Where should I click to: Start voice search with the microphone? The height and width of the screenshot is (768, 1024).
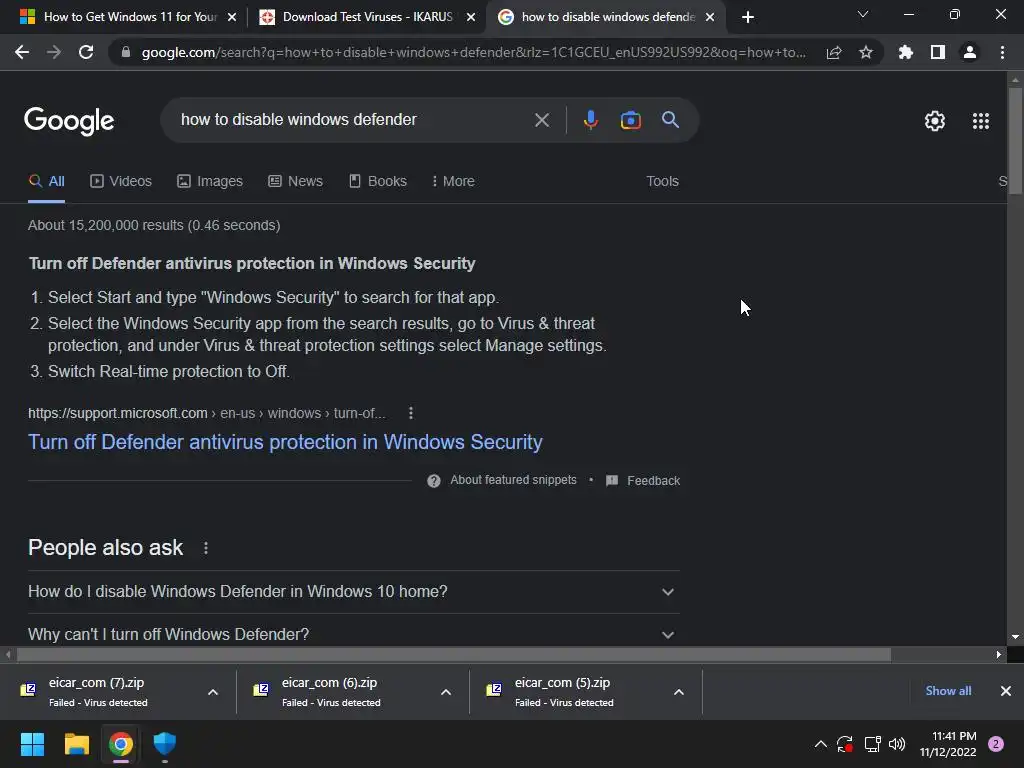pos(590,120)
